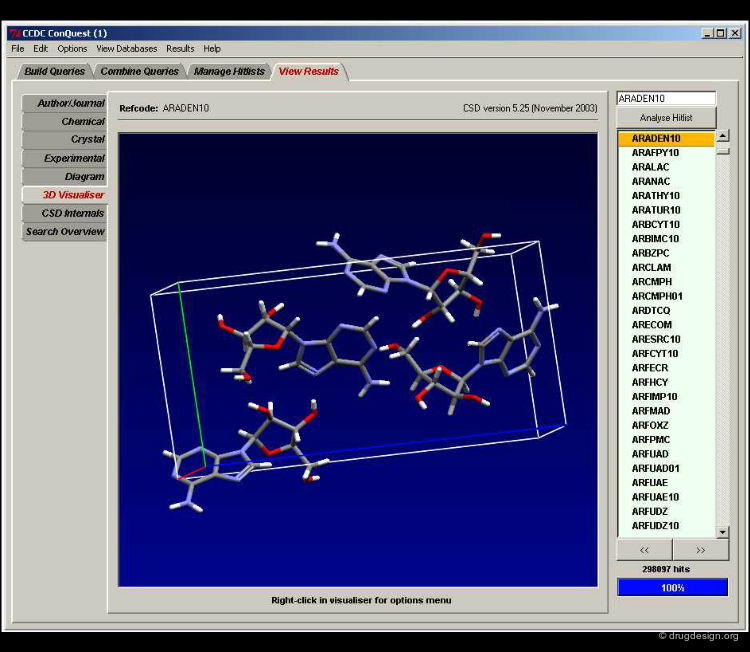Select ARFMAD in the hitlist
Image resolution: width=750 pixels, height=652 pixels.
point(666,411)
